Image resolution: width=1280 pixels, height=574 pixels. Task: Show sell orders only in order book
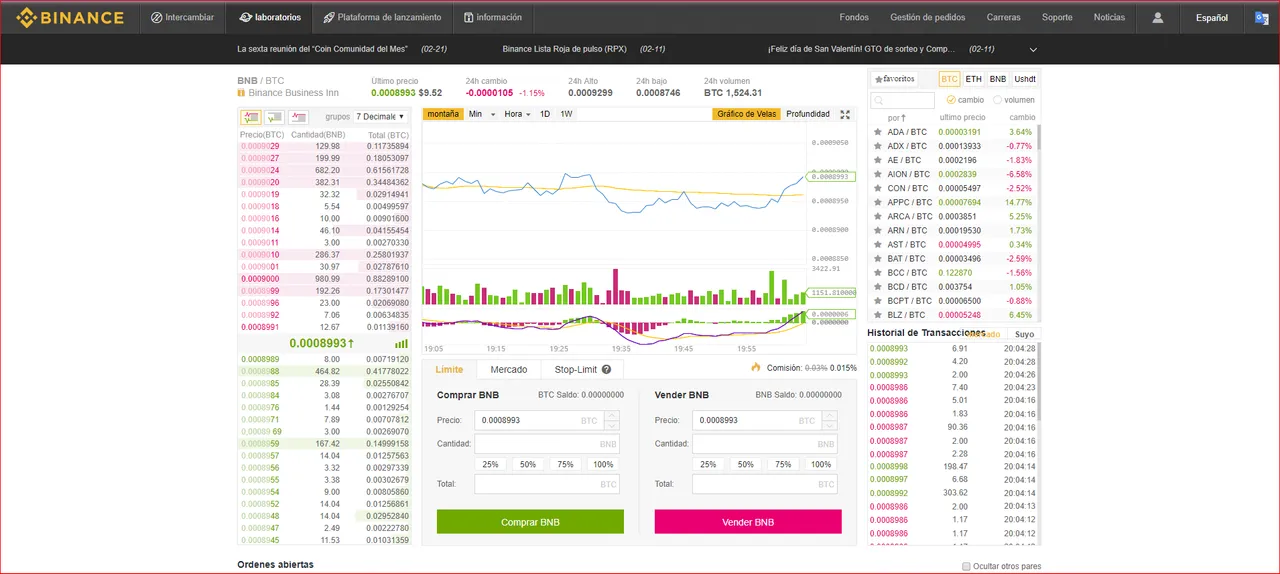click(298, 117)
